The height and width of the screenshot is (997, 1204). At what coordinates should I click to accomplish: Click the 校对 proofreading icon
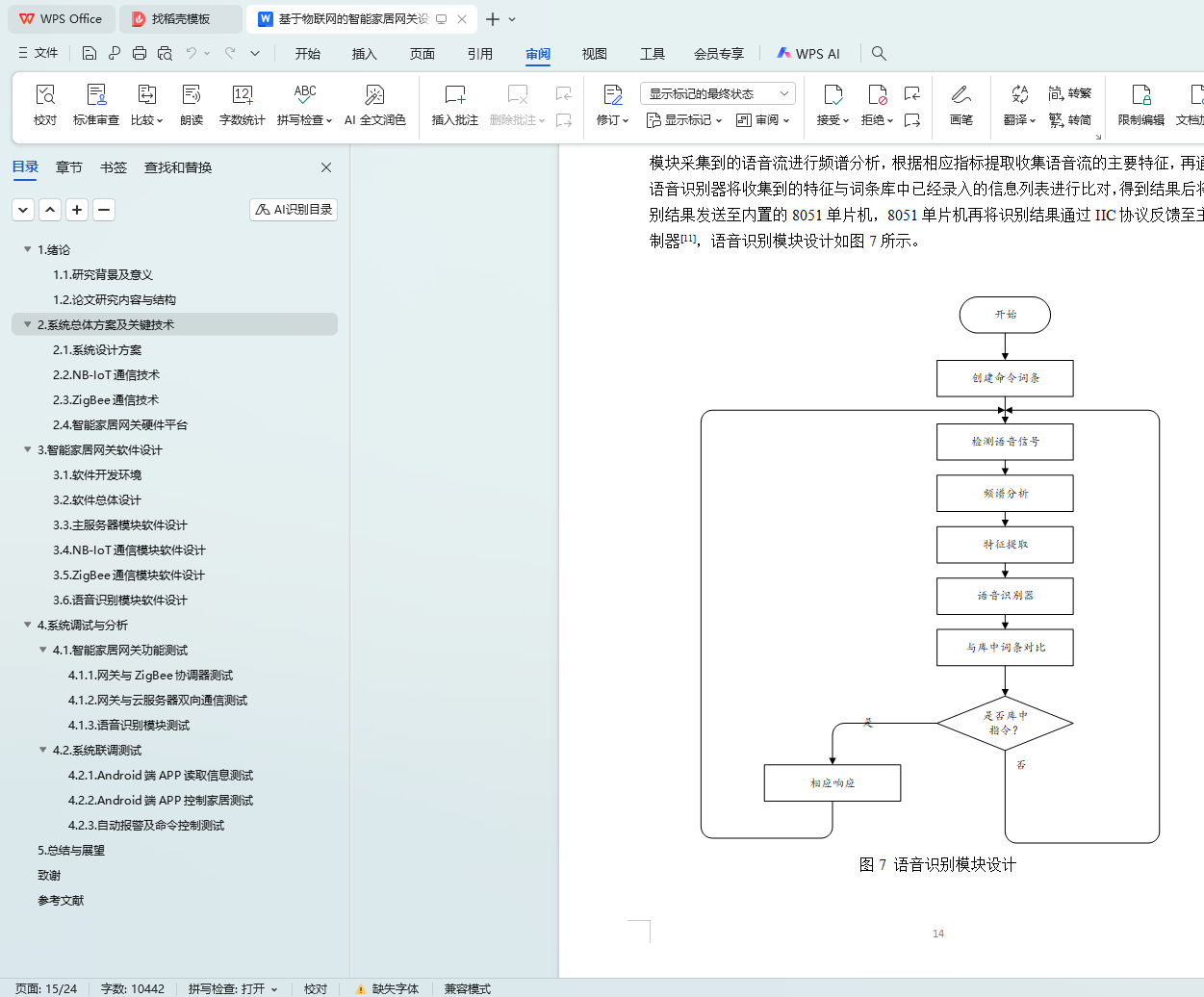coord(45,105)
